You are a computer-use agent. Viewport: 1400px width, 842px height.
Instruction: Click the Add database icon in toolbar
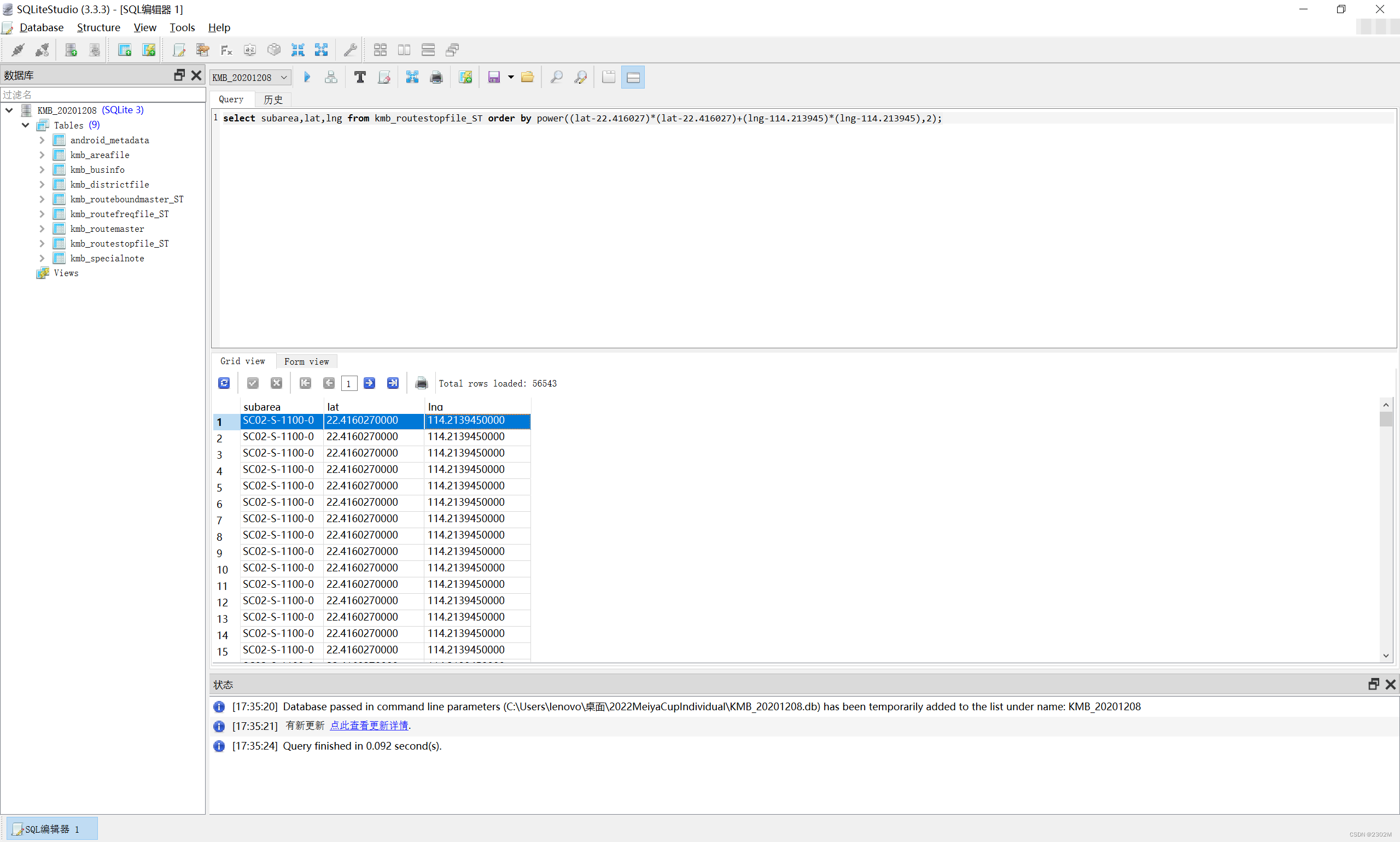click(x=71, y=50)
